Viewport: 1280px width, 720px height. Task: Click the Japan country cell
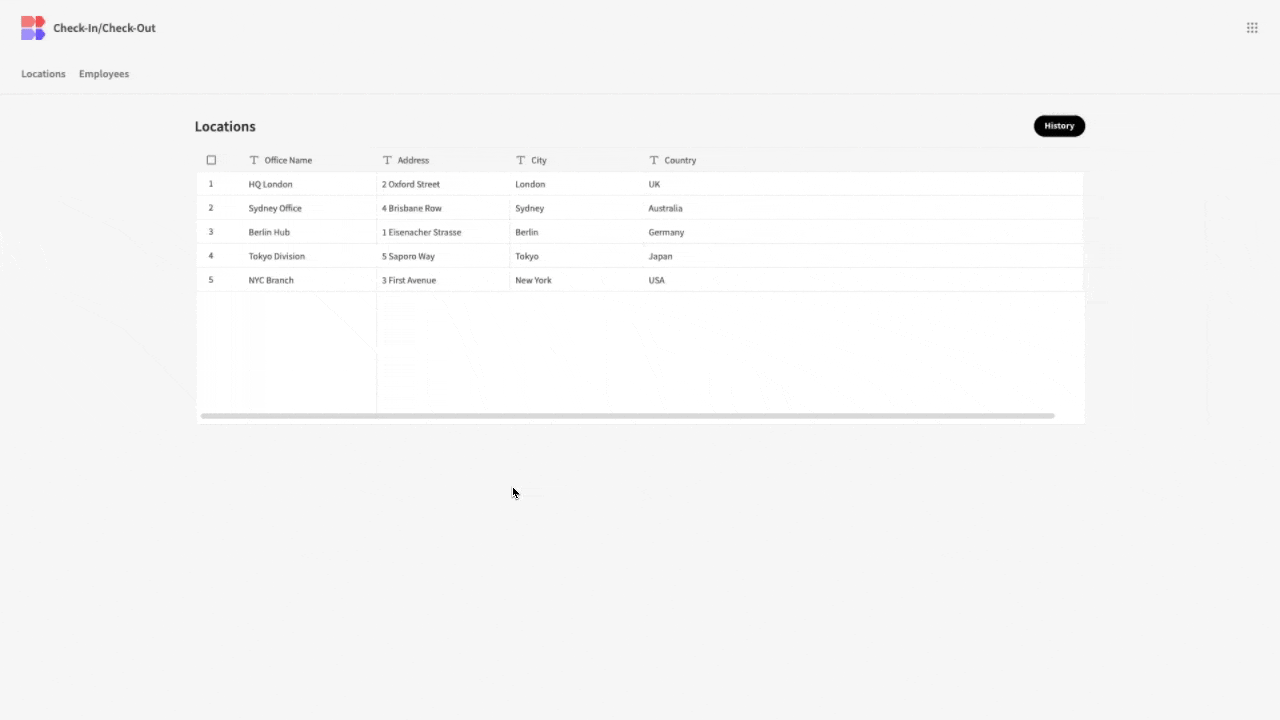click(x=709, y=256)
